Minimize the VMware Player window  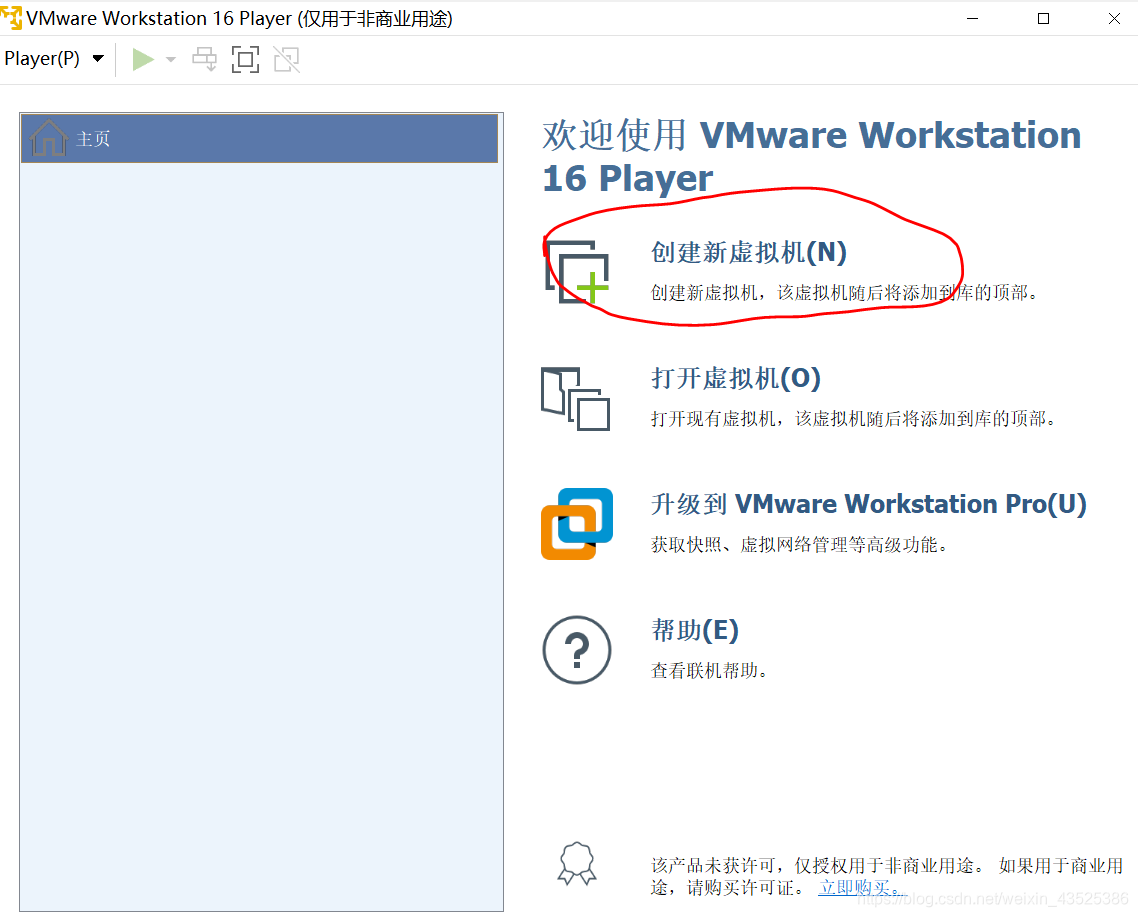(x=973, y=18)
